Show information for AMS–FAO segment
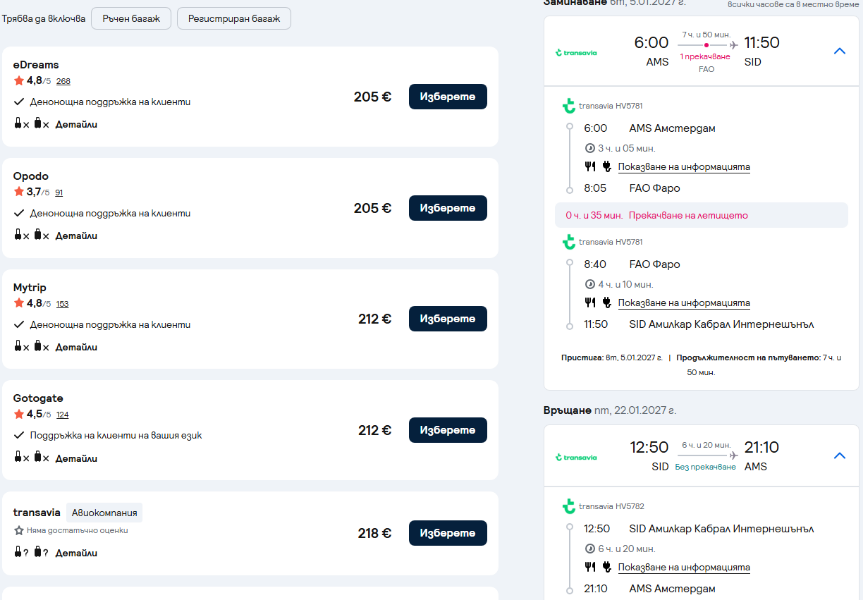 pos(684,167)
